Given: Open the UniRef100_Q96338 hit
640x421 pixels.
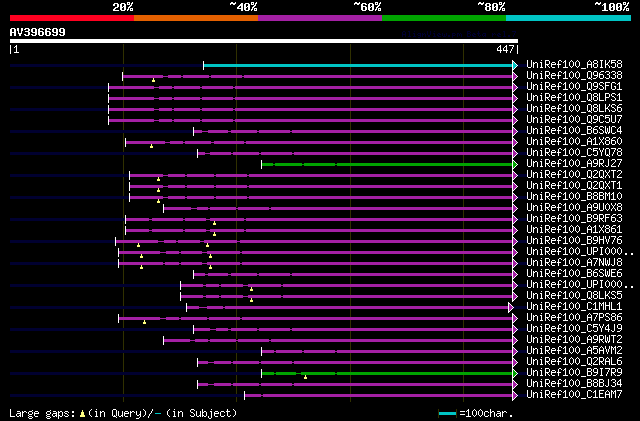Looking at the screenshot, I should pyautogui.click(x=574, y=76).
